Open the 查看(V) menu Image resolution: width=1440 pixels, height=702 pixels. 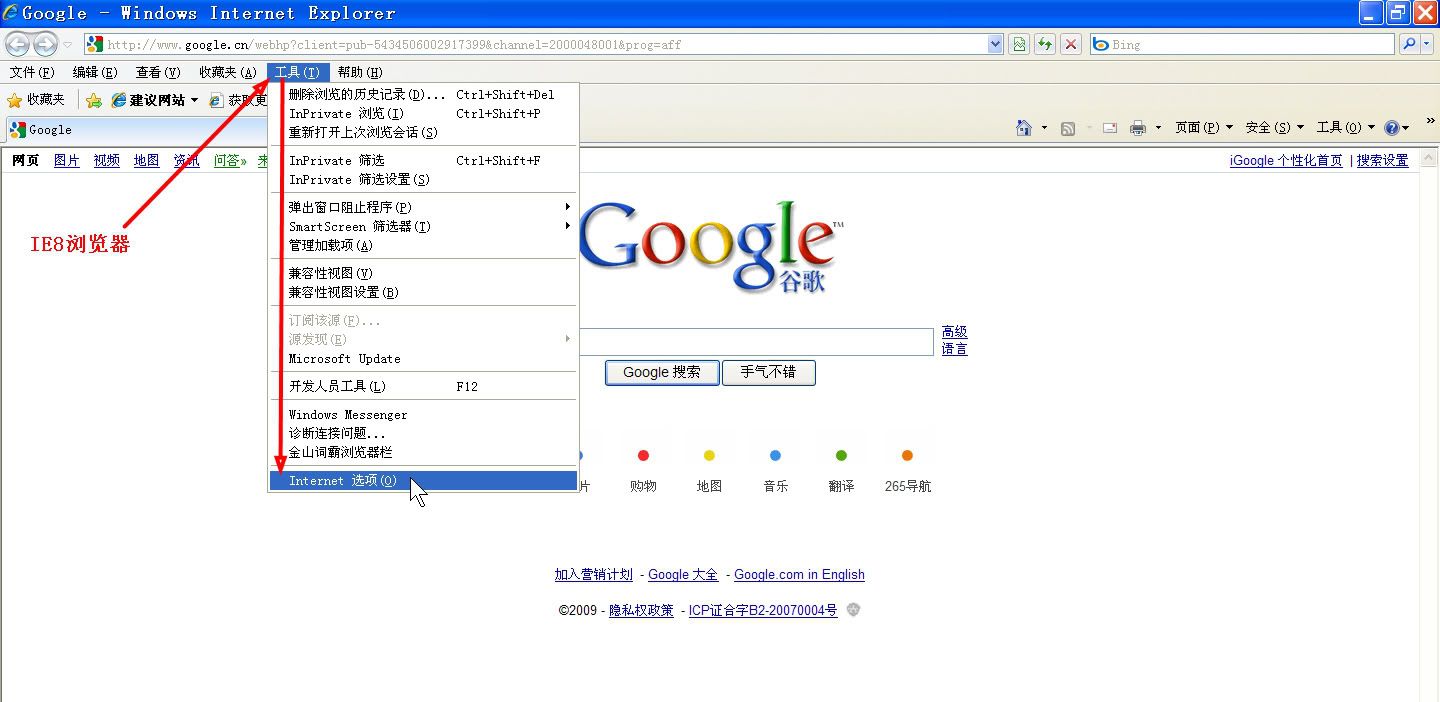158,72
